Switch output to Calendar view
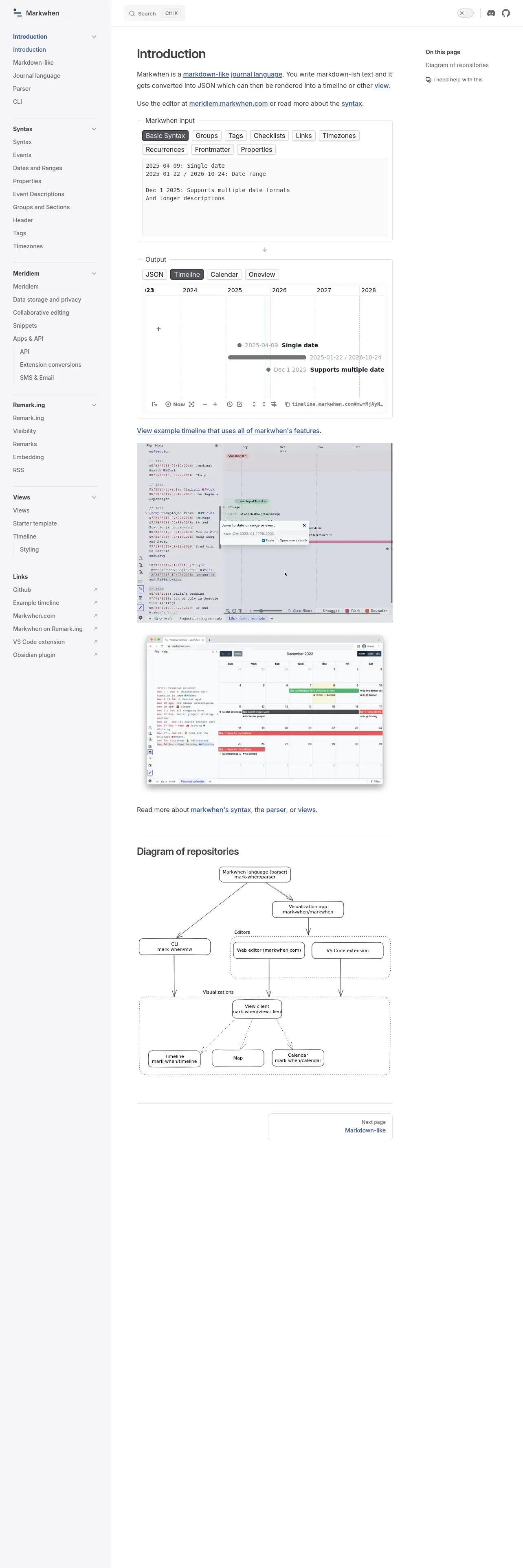The height and width of the screenshot is (1568, 523). click(224, 274)
